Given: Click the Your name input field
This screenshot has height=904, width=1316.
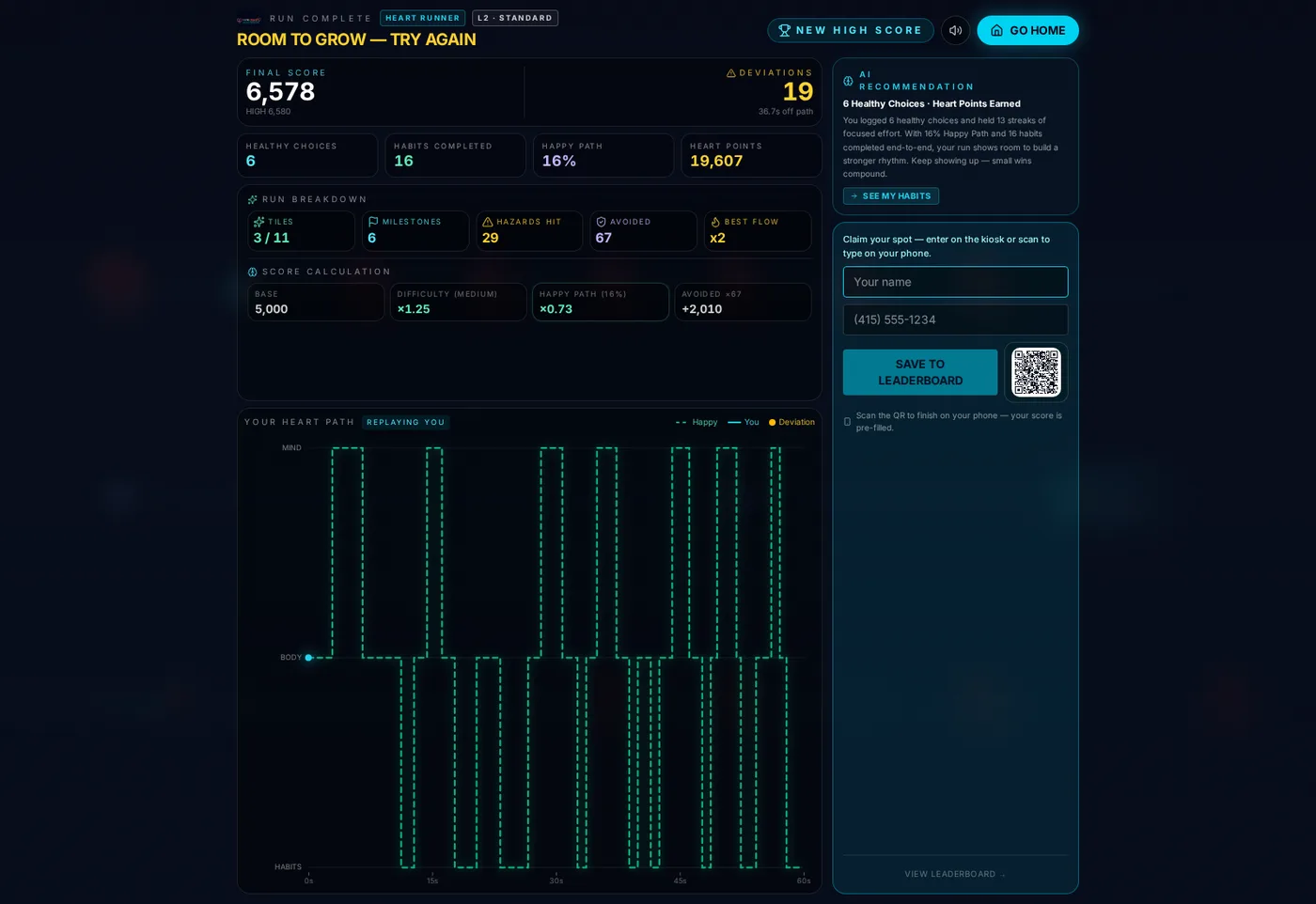Looking at the screenshot, I should [x=955, y=282].
